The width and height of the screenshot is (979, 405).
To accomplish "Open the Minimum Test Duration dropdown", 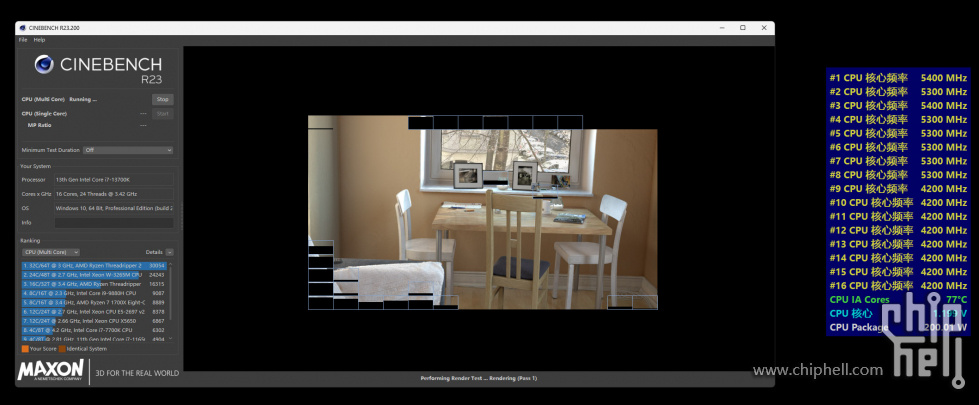I will point(129,150).
